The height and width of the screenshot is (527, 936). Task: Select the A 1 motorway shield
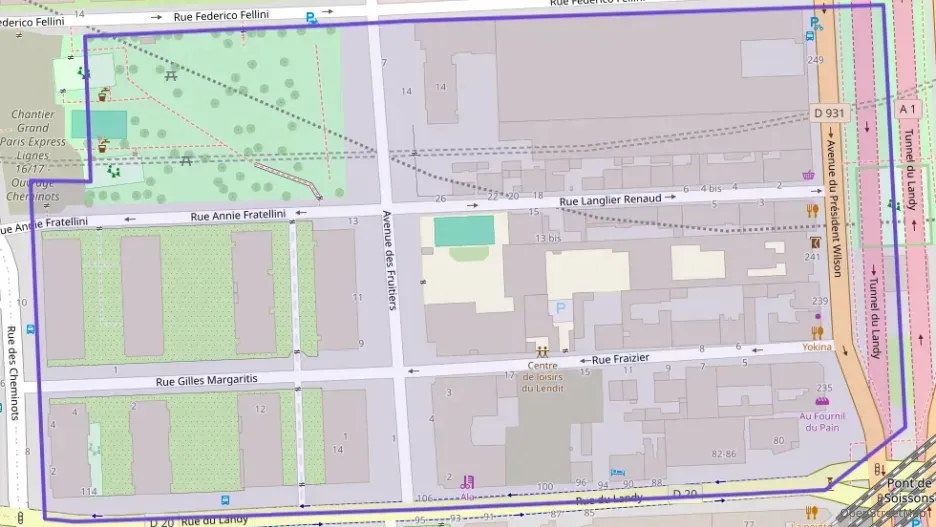tap(907, 109)
